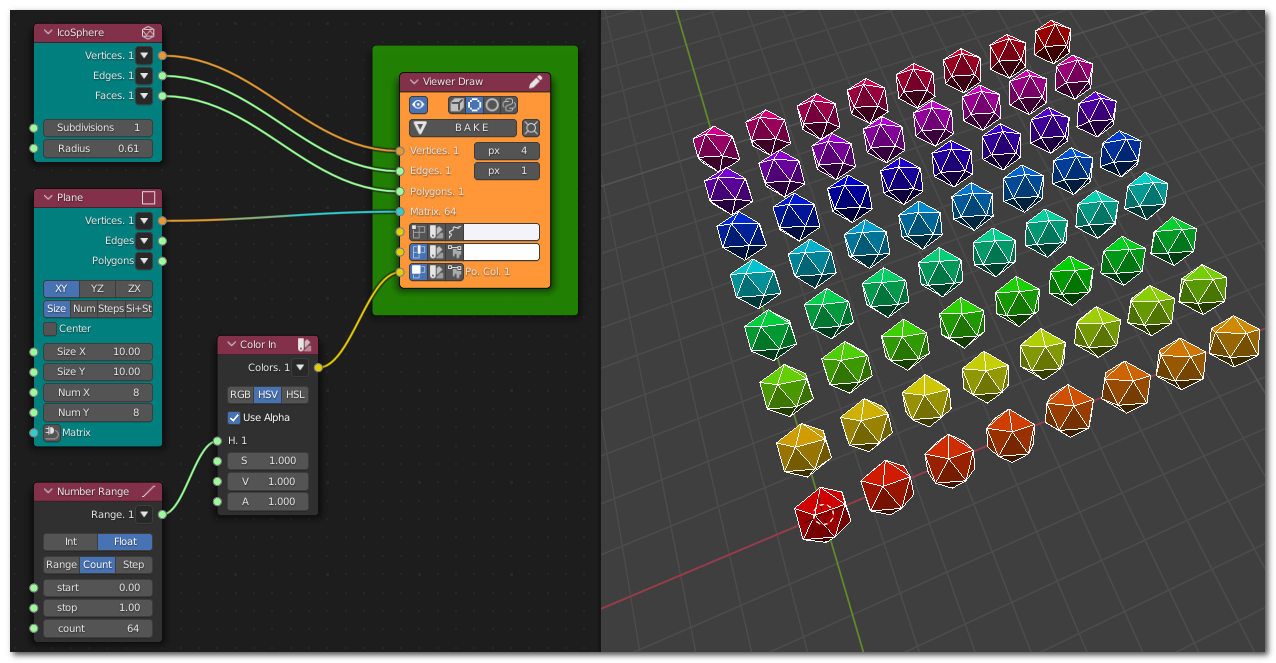Click the BAKE button

pos(463,128)
